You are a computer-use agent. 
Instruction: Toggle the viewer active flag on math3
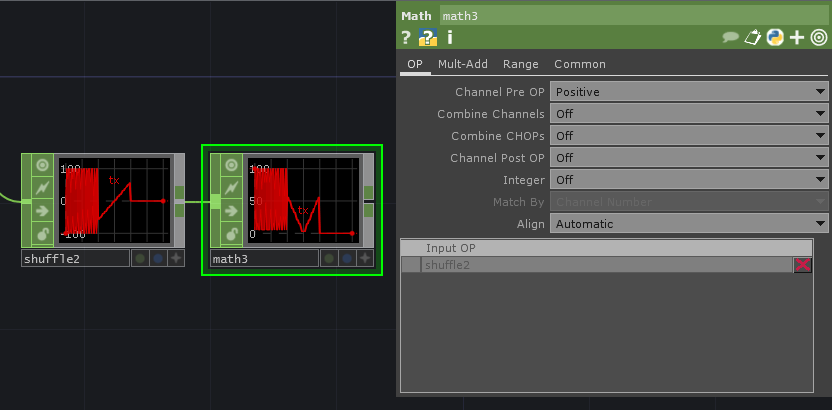(x=231, y=165)
